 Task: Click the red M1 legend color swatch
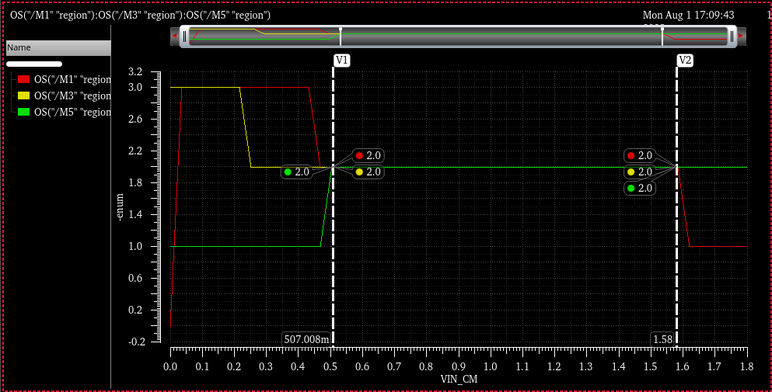pyautogui.click(x=24, y=80)
